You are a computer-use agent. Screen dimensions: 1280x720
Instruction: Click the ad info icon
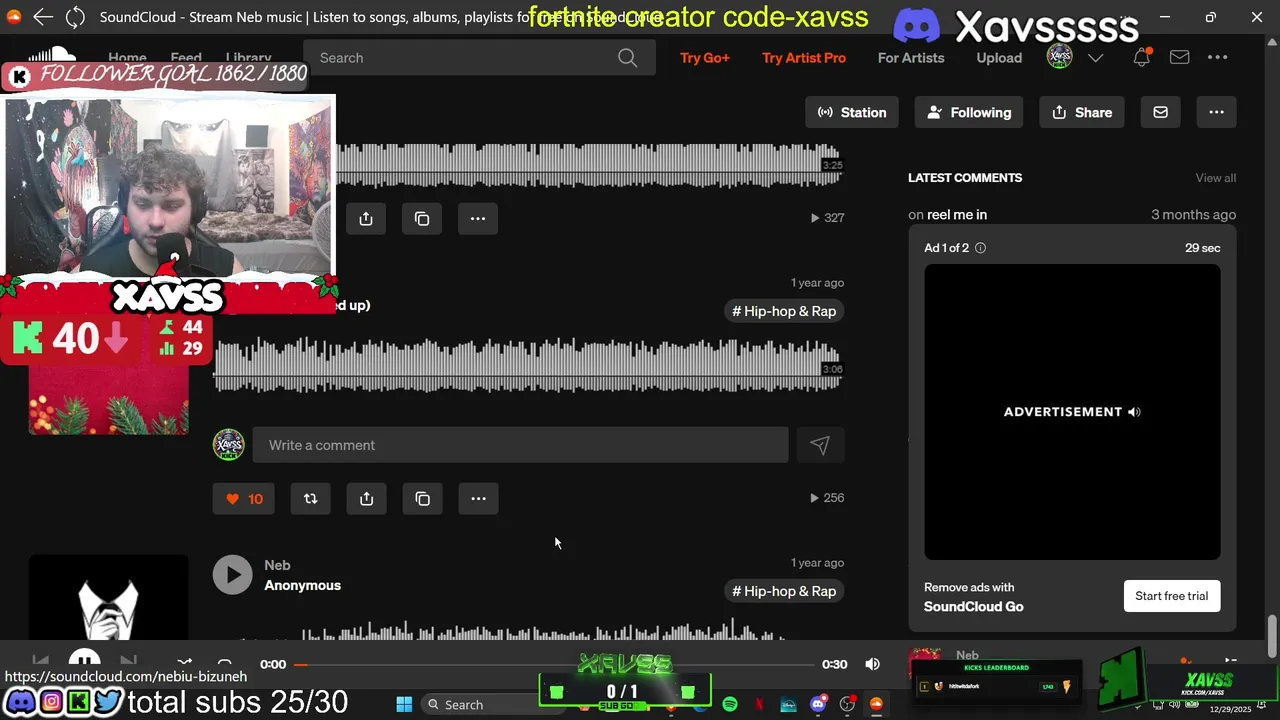[980, 248]
